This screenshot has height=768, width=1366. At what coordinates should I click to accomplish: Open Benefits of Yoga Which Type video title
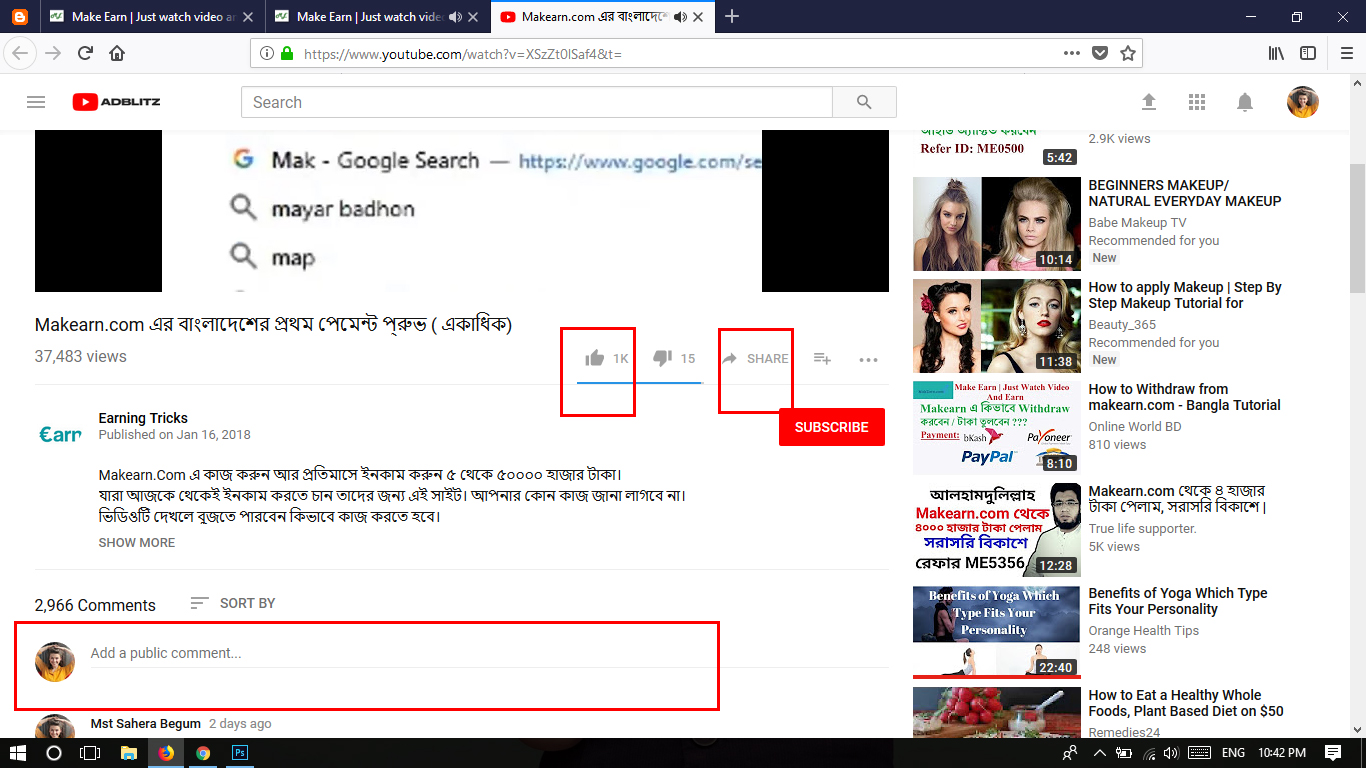(1178, 601)
